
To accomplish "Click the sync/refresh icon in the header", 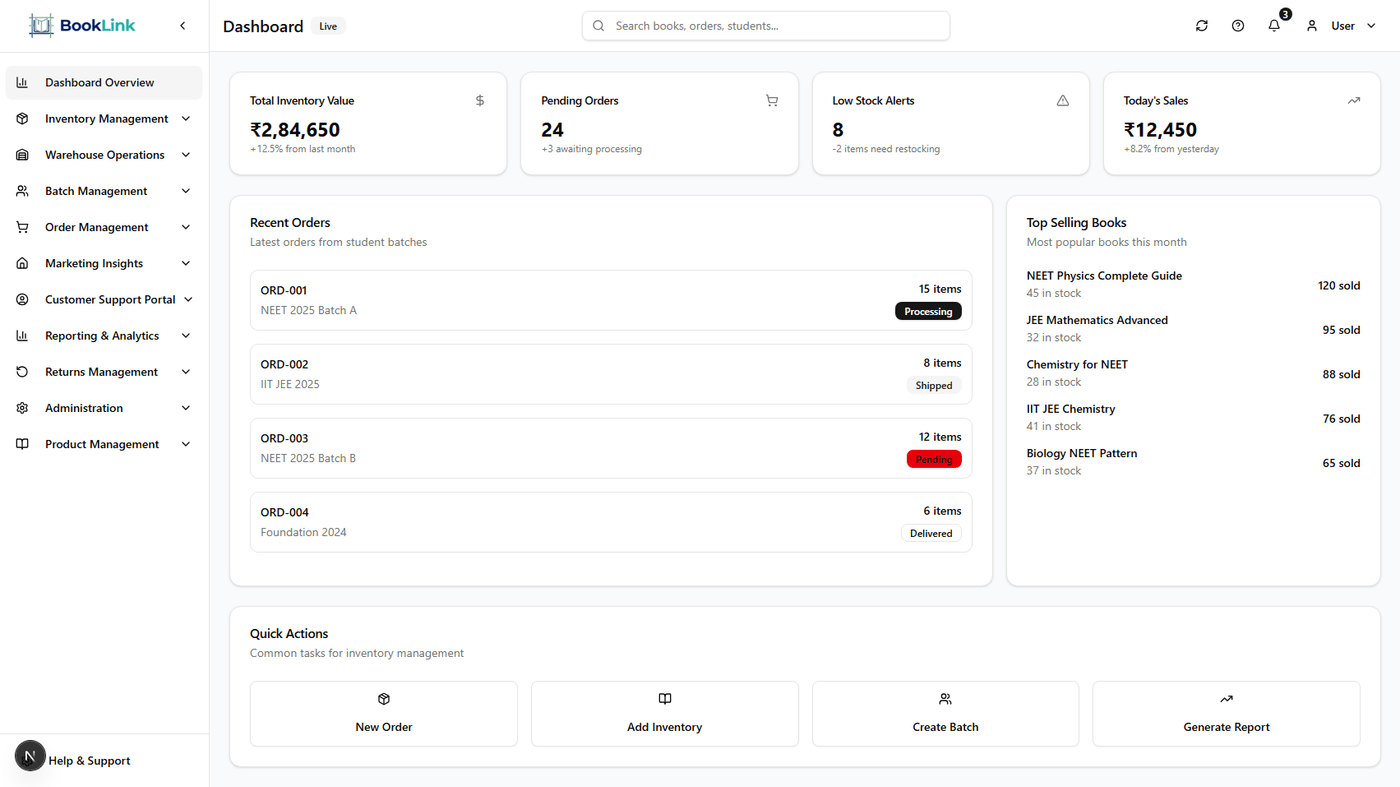I will 1201,25.
